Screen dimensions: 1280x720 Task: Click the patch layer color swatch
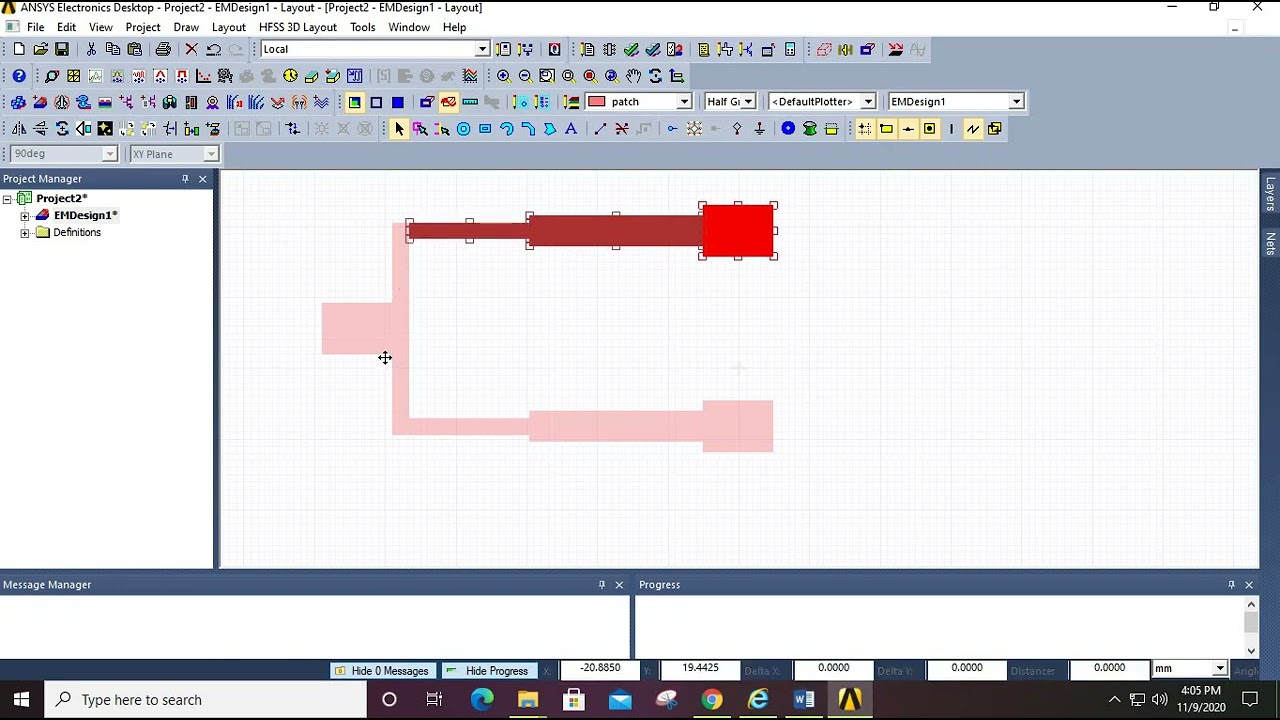coord(597,102)
